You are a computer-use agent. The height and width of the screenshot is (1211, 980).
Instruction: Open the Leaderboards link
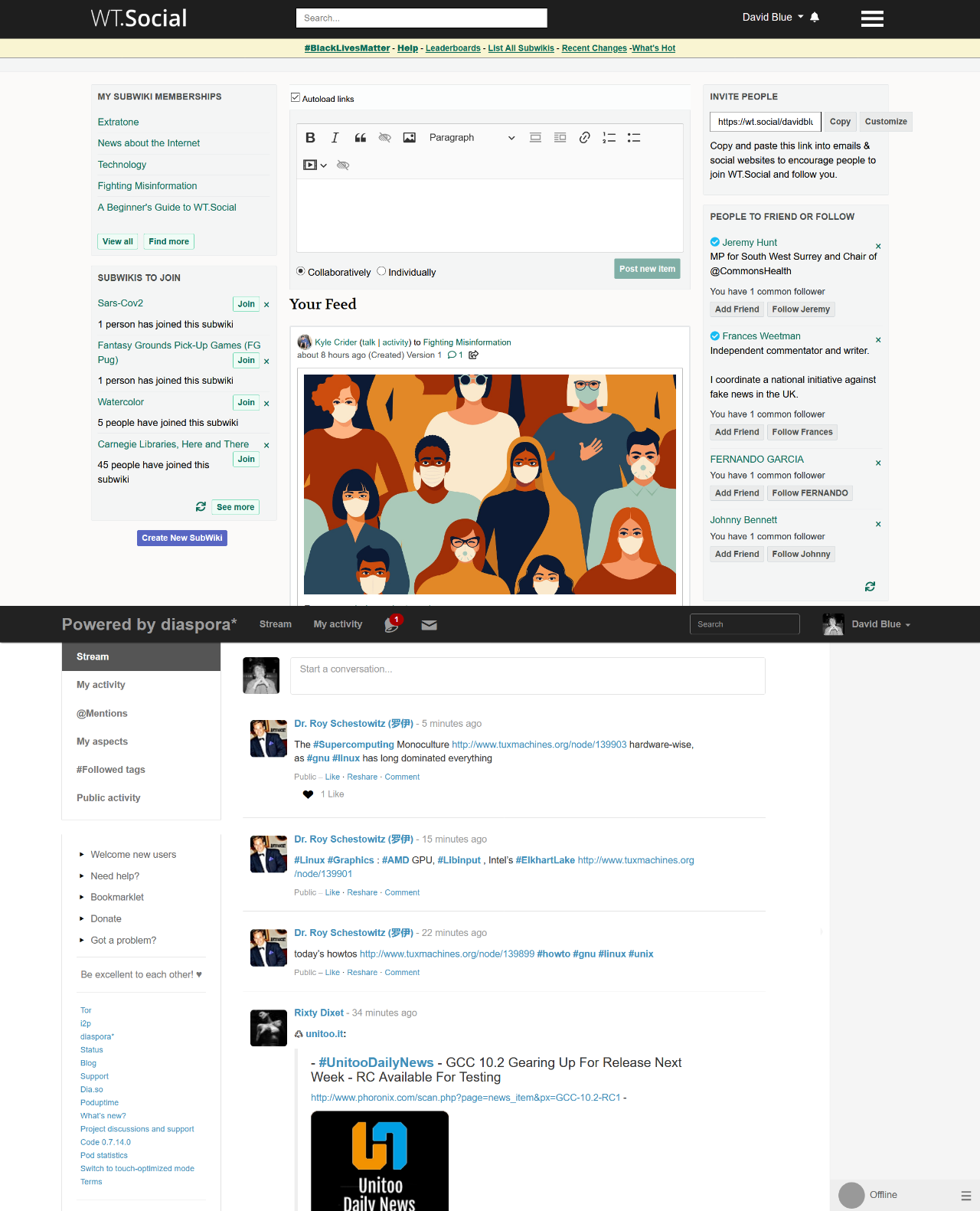pos(453,48)
